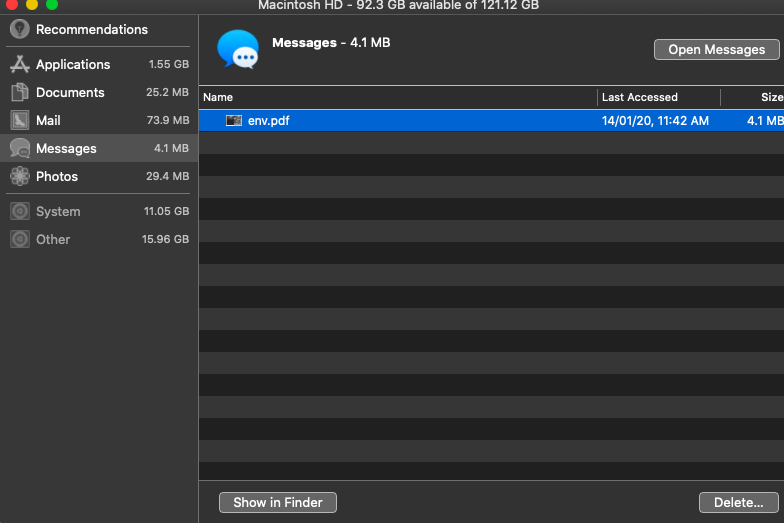Viewport: 784px width, 523px height.
Task: Click the 15.96 GB Other size
Action: [x=166, y=239]
